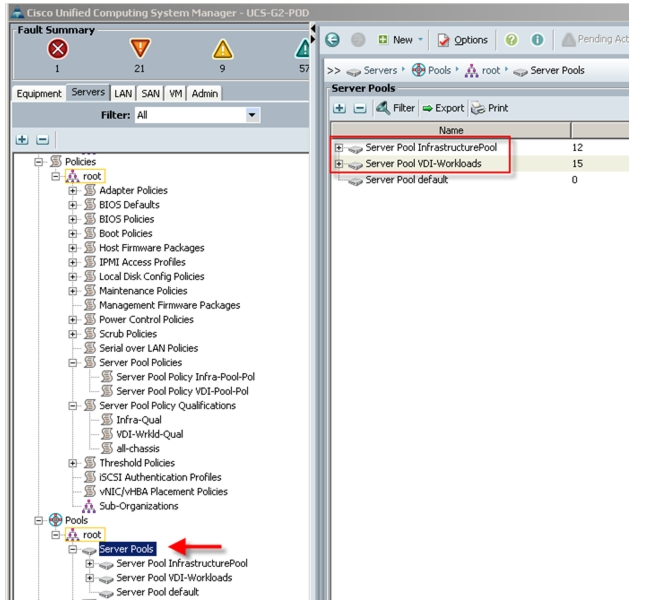Viewport: 649px width, 603px height.
Task: Switch to the SAN tab
Action: (x=150, y=94)
